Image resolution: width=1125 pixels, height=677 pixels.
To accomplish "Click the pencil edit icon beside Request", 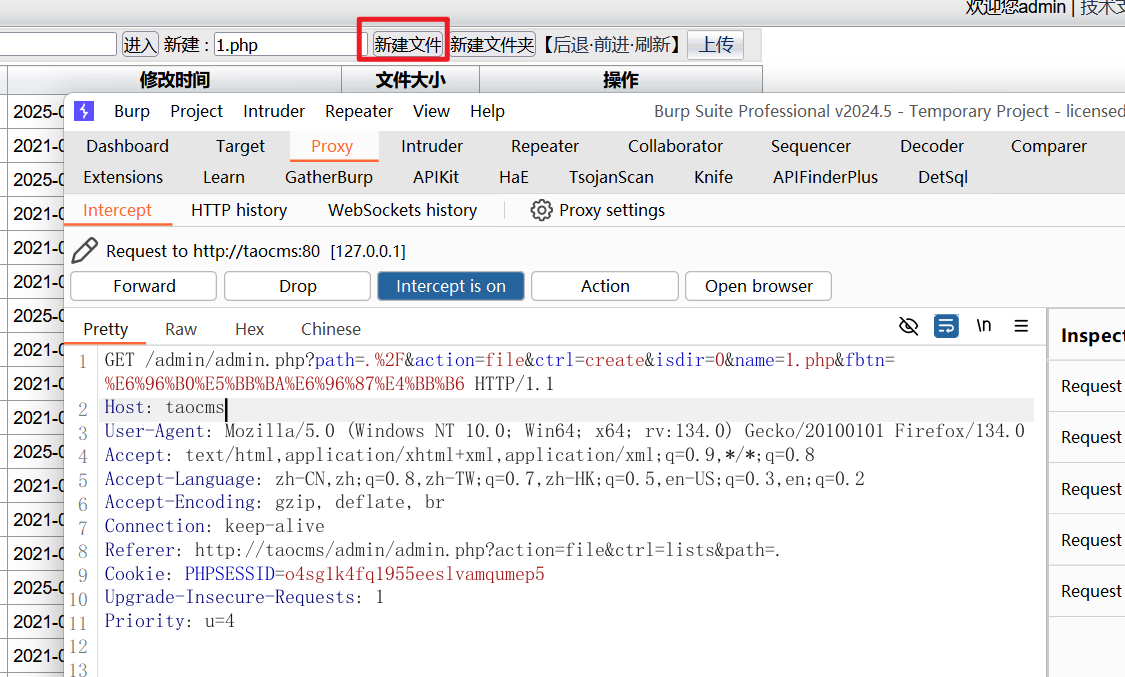I will 84,250.
